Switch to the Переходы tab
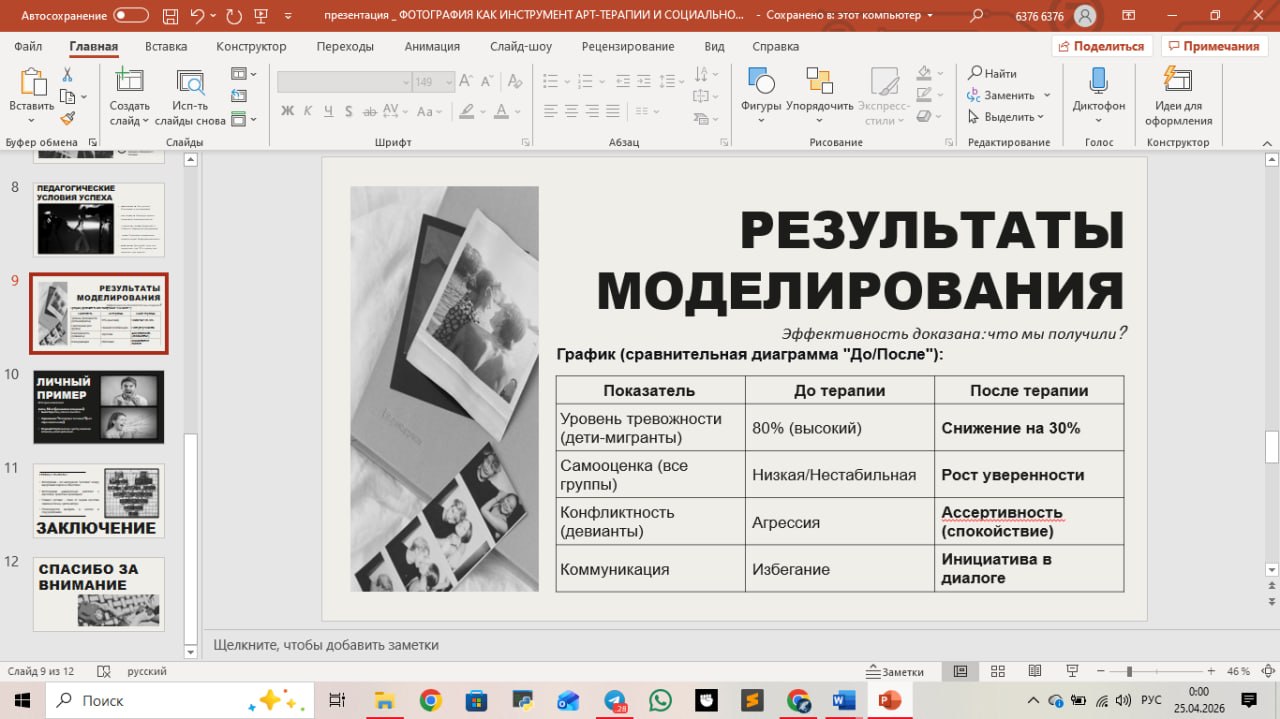The height and width of the screenshot is (719, 1280). coord(345,46)
